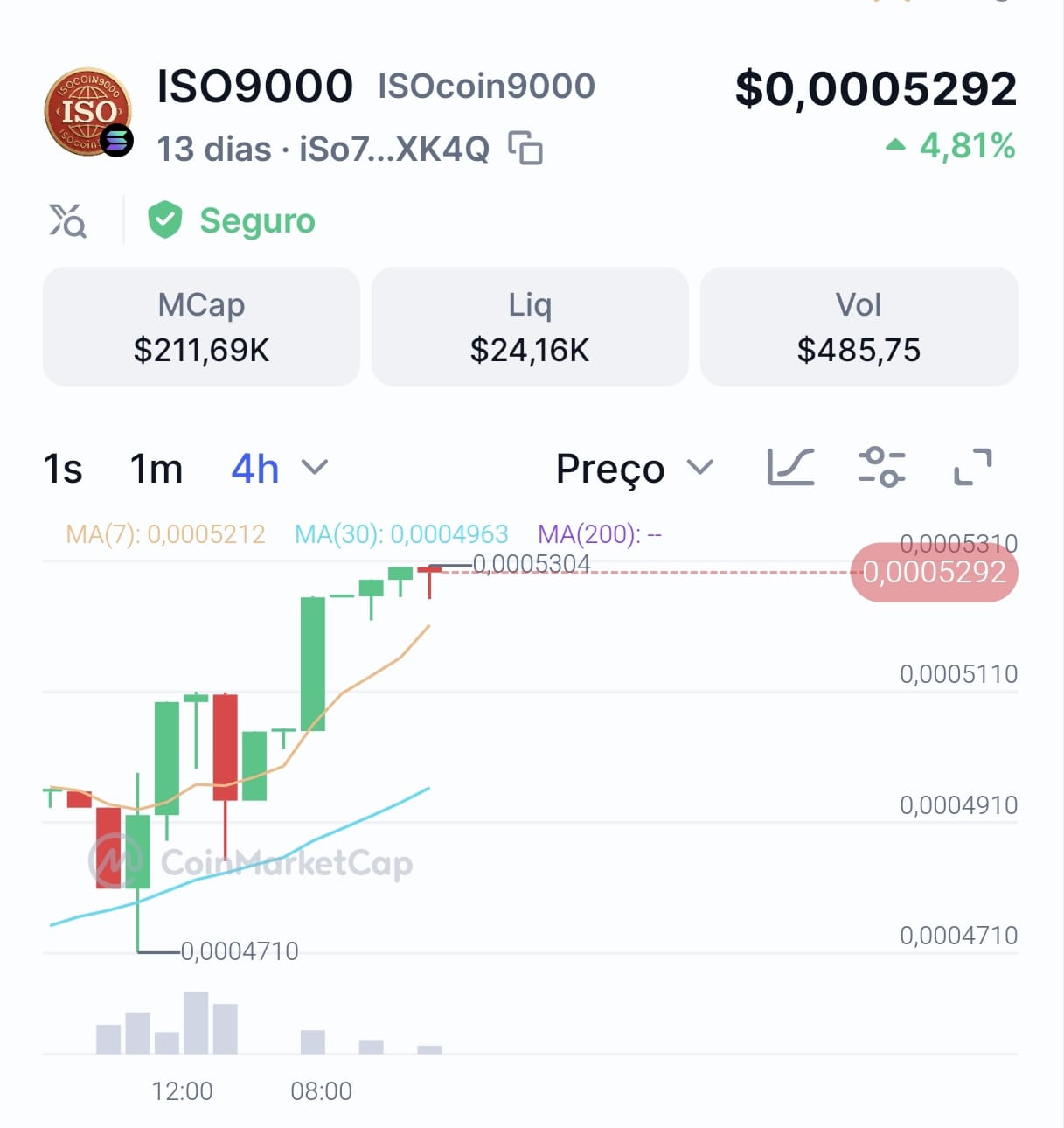Screen dimensions: 1064x1128
Task: Tap the Liq $24,16K card
Action: (530, 327)
